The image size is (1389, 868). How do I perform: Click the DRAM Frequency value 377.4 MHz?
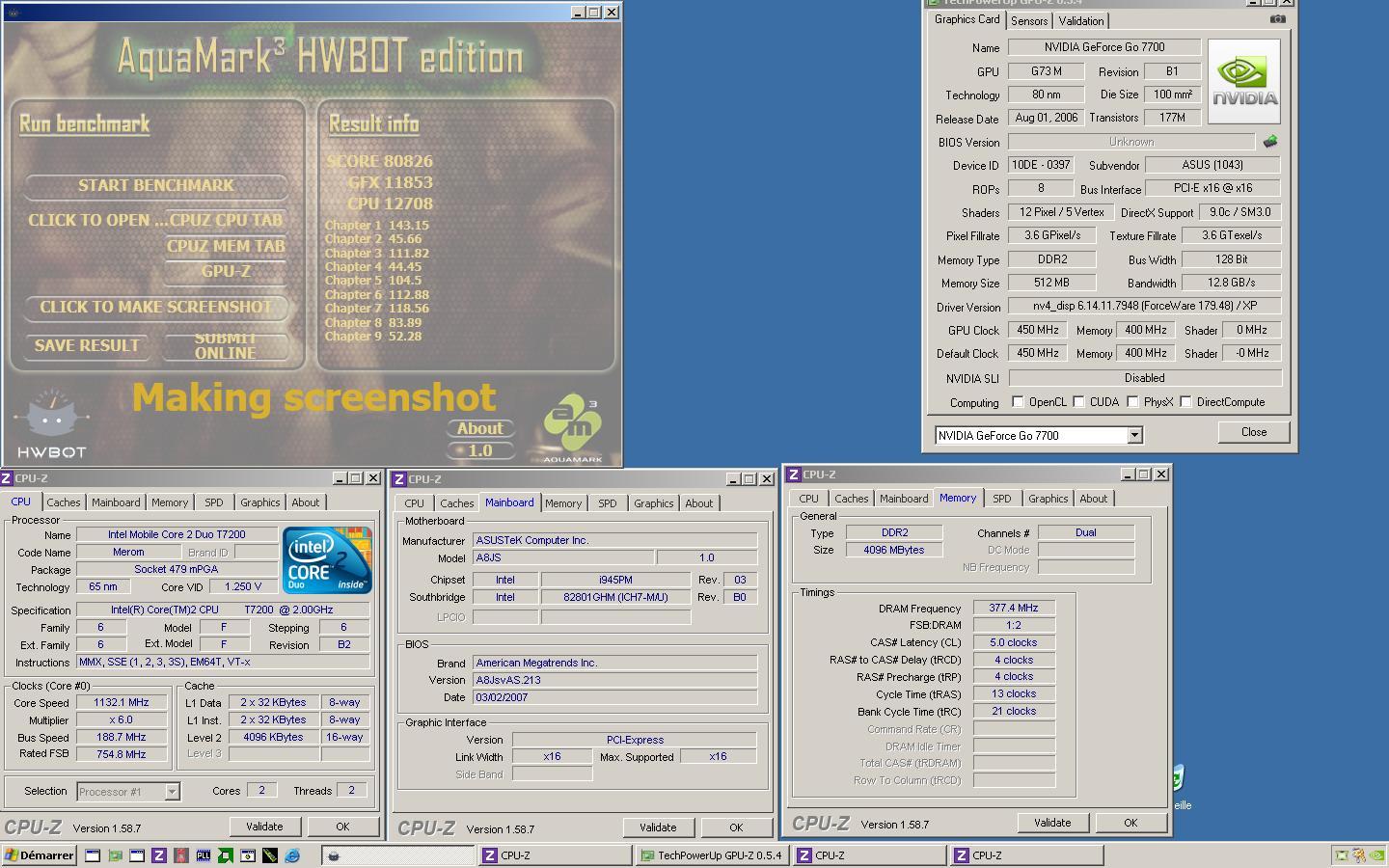pos(1014,609)
